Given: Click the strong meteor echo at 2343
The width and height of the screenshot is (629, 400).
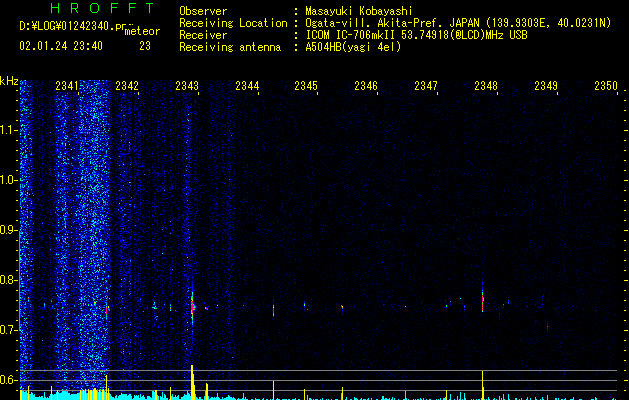Looking at the screenshot, I should (193, 306).
